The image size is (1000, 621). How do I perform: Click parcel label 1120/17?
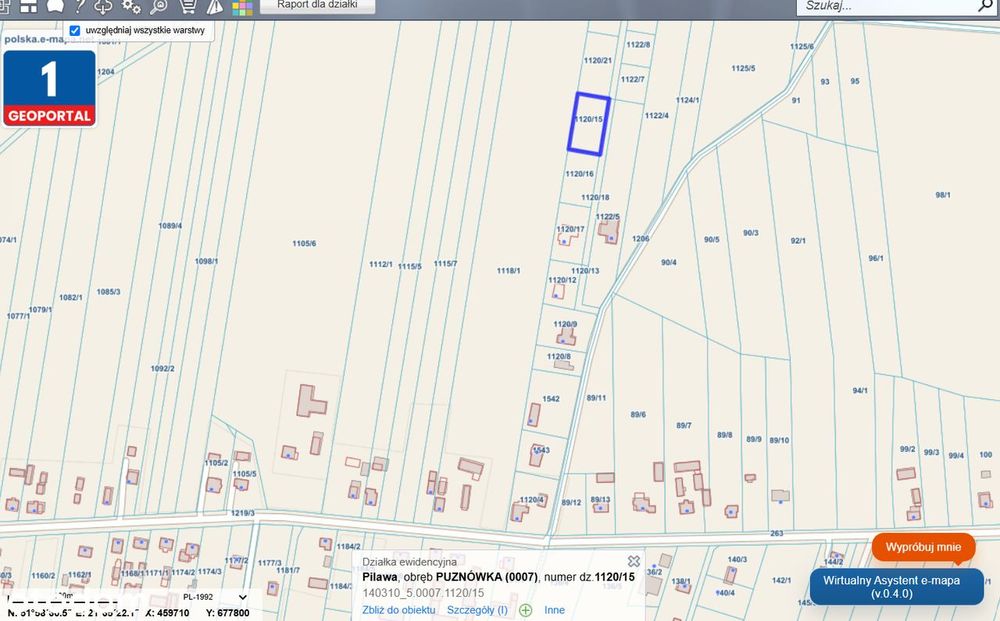pyautogui.click(x=570, y=229)
